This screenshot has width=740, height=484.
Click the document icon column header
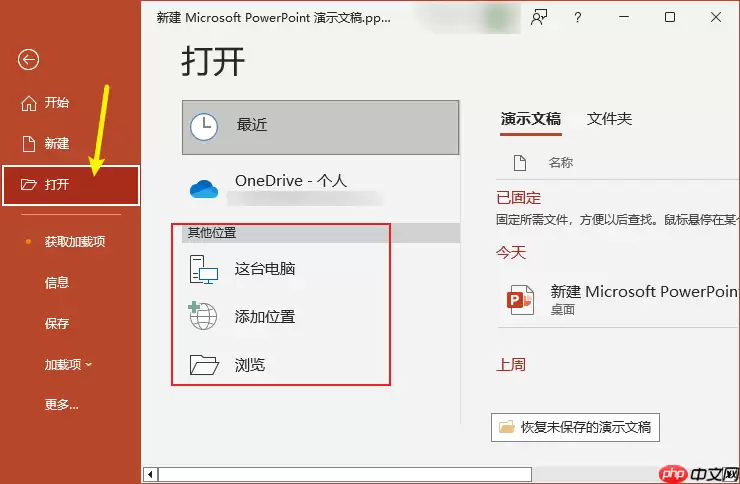(520, 163)
